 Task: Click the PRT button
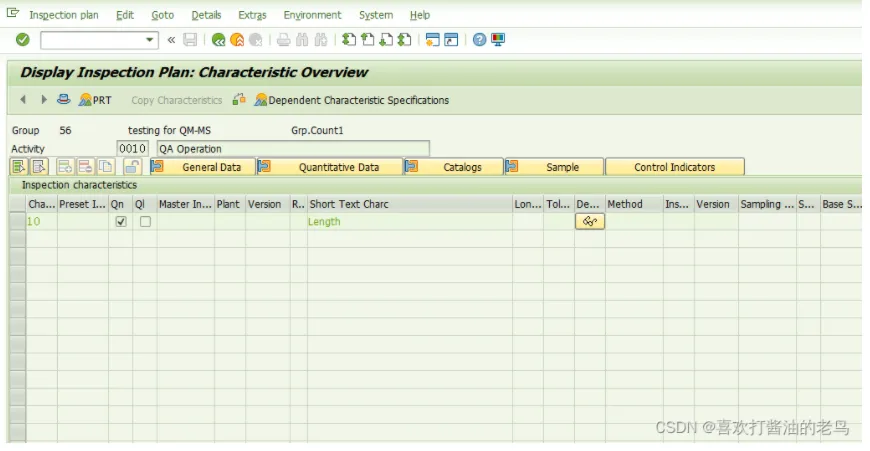click(x=95, y=100)
